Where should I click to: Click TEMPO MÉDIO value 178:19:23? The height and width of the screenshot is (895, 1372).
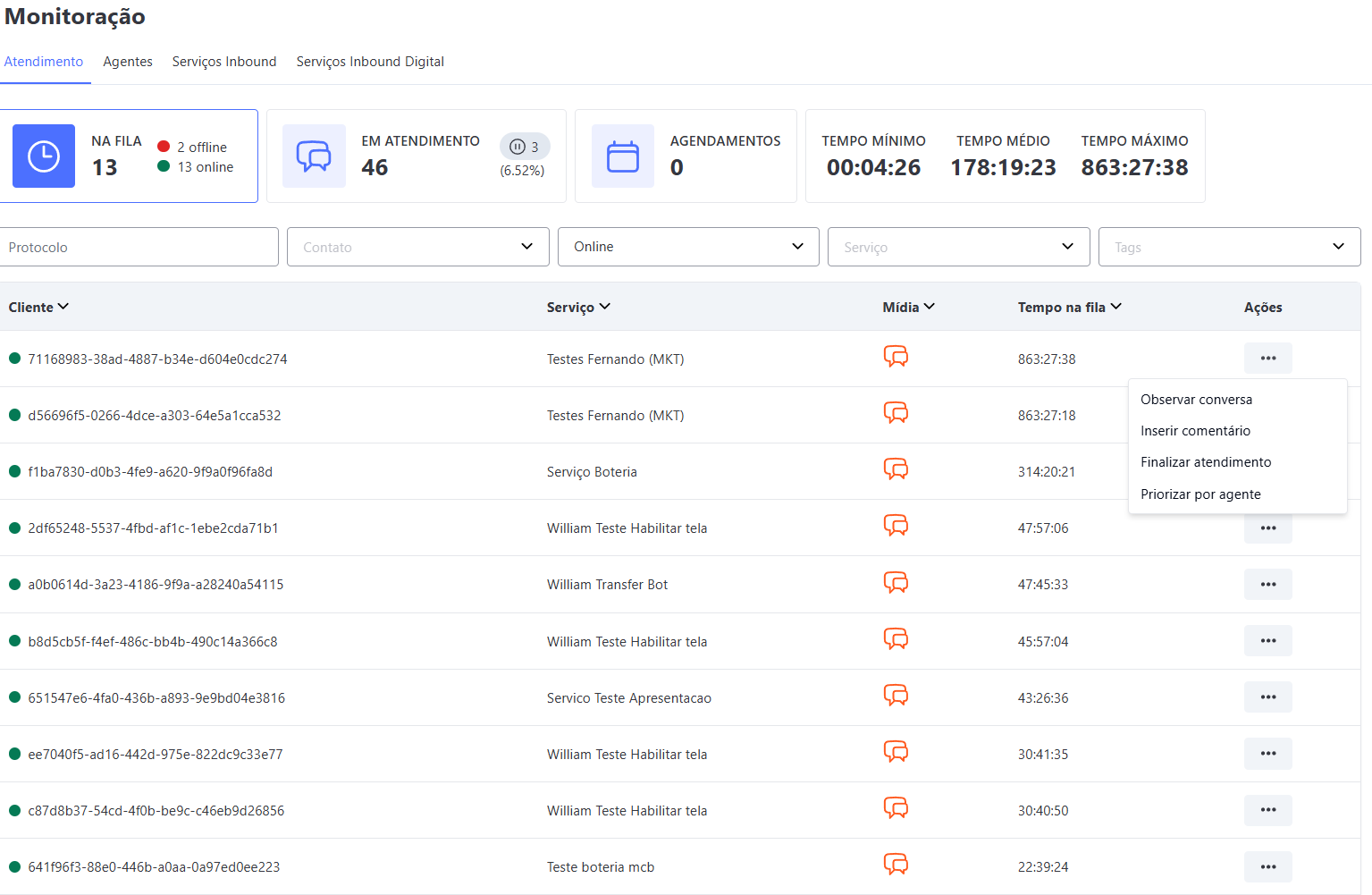(1003, 167)
